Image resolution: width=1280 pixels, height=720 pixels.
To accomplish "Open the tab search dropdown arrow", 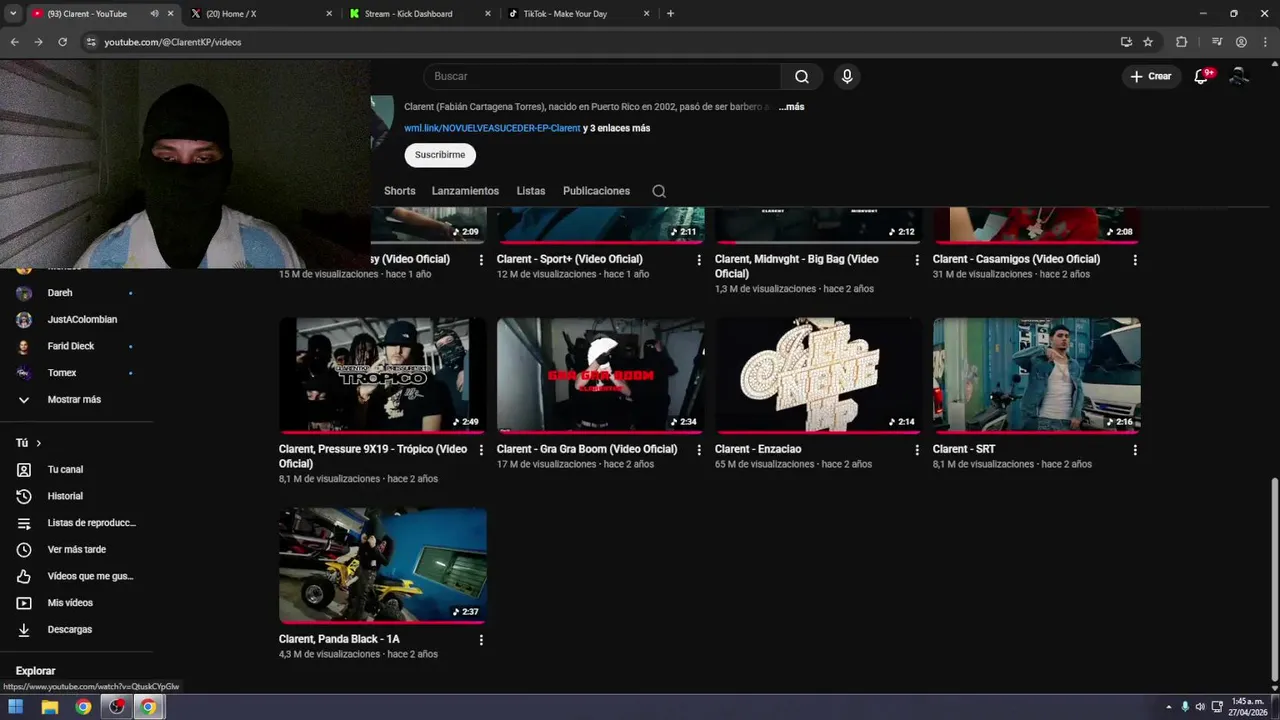I will (13, 14).
